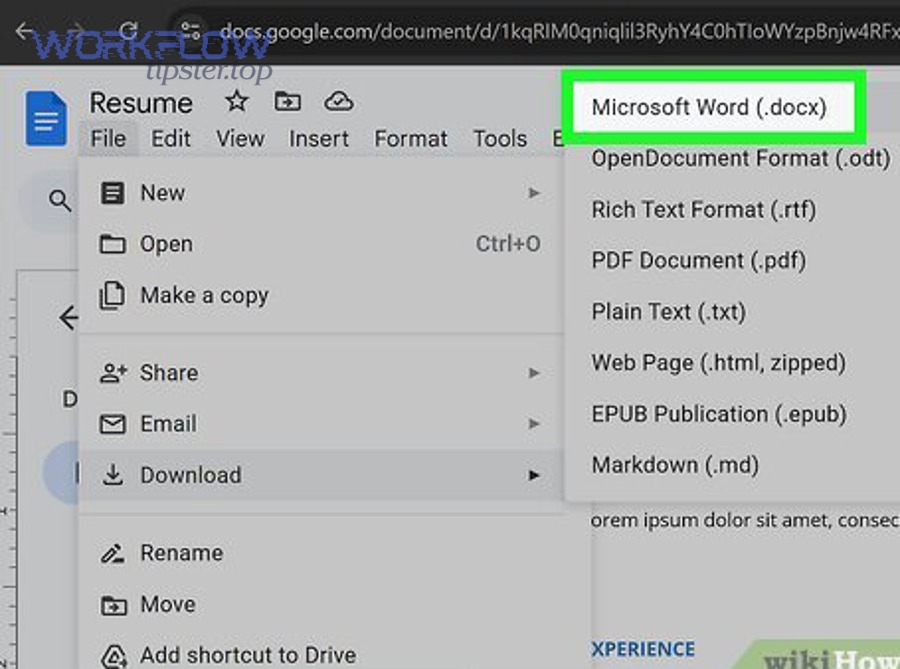This screenshot has height=669, width=900.
Task: Select Make a copy
Action: point(320,295)
